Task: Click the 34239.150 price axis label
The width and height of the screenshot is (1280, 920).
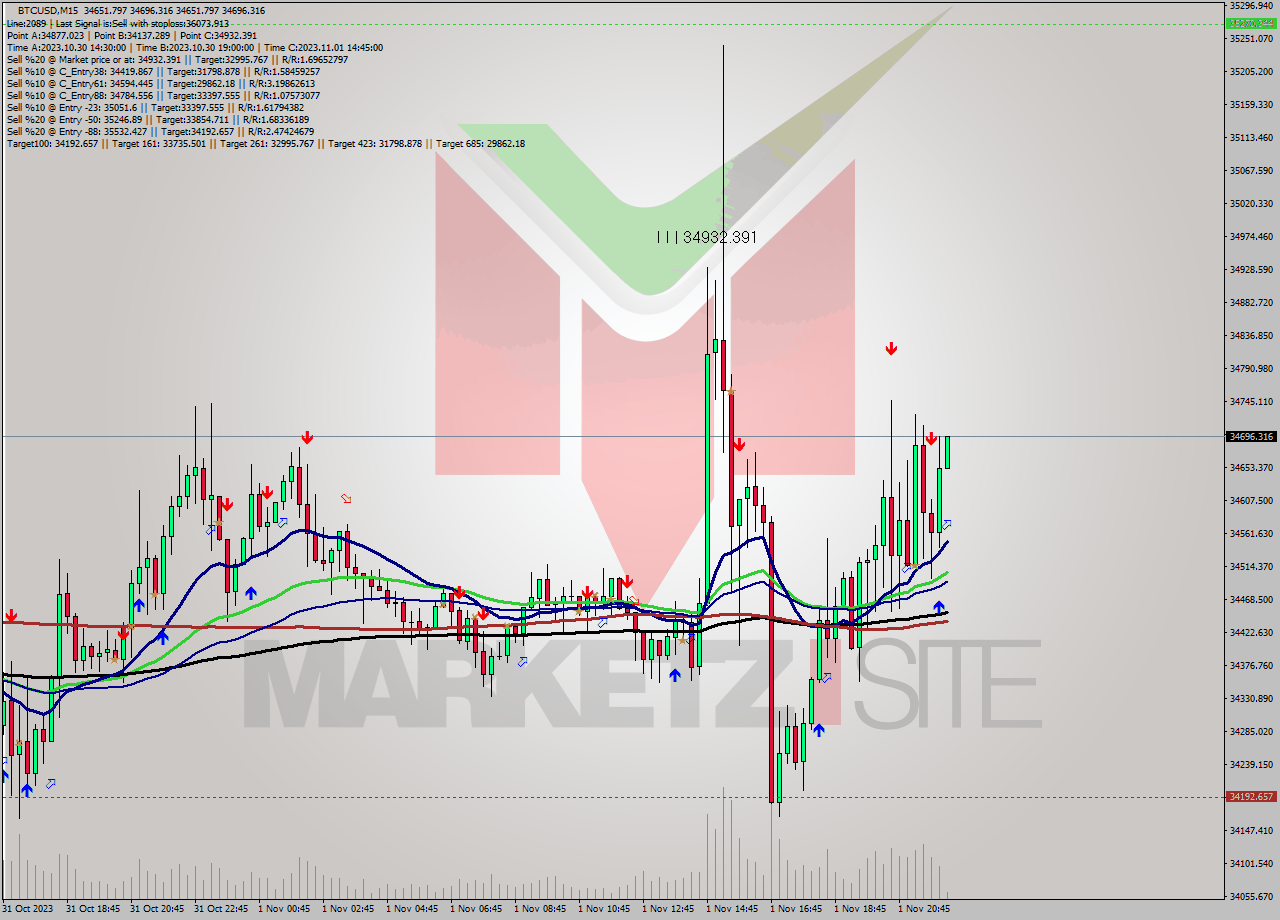Action: [x=1251, y=764]
